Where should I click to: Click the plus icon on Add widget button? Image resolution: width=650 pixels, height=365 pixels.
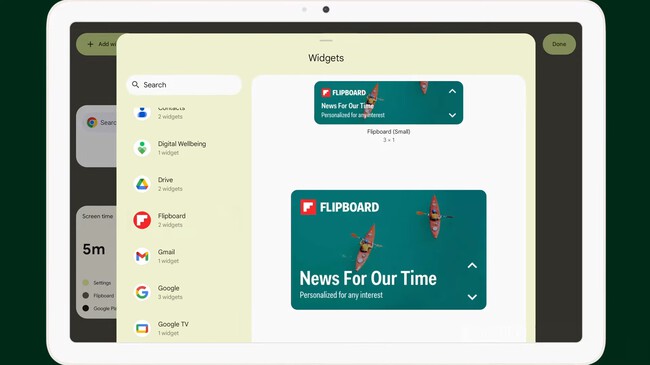coord(90,44)
